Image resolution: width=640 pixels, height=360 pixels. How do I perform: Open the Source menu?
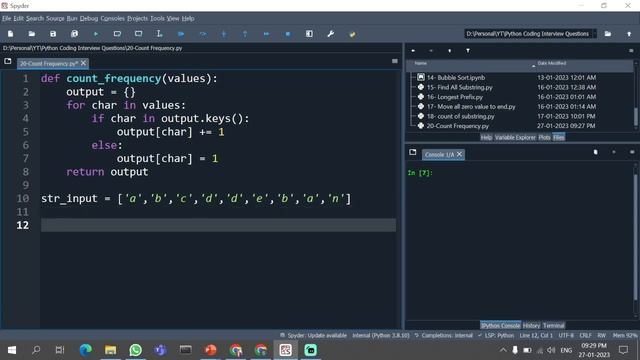pos(55,18)
